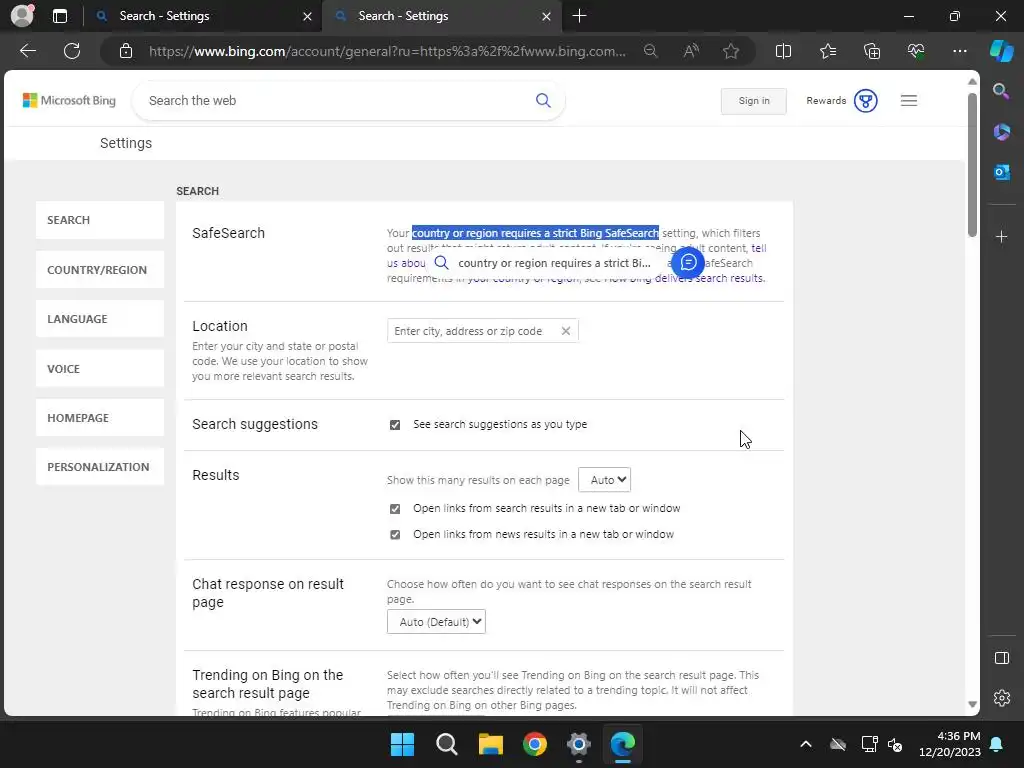The width and height of the screenshot is (1024, 768).
Task: Close the first Search - Settings tab
Action: [x=307, y=16]
